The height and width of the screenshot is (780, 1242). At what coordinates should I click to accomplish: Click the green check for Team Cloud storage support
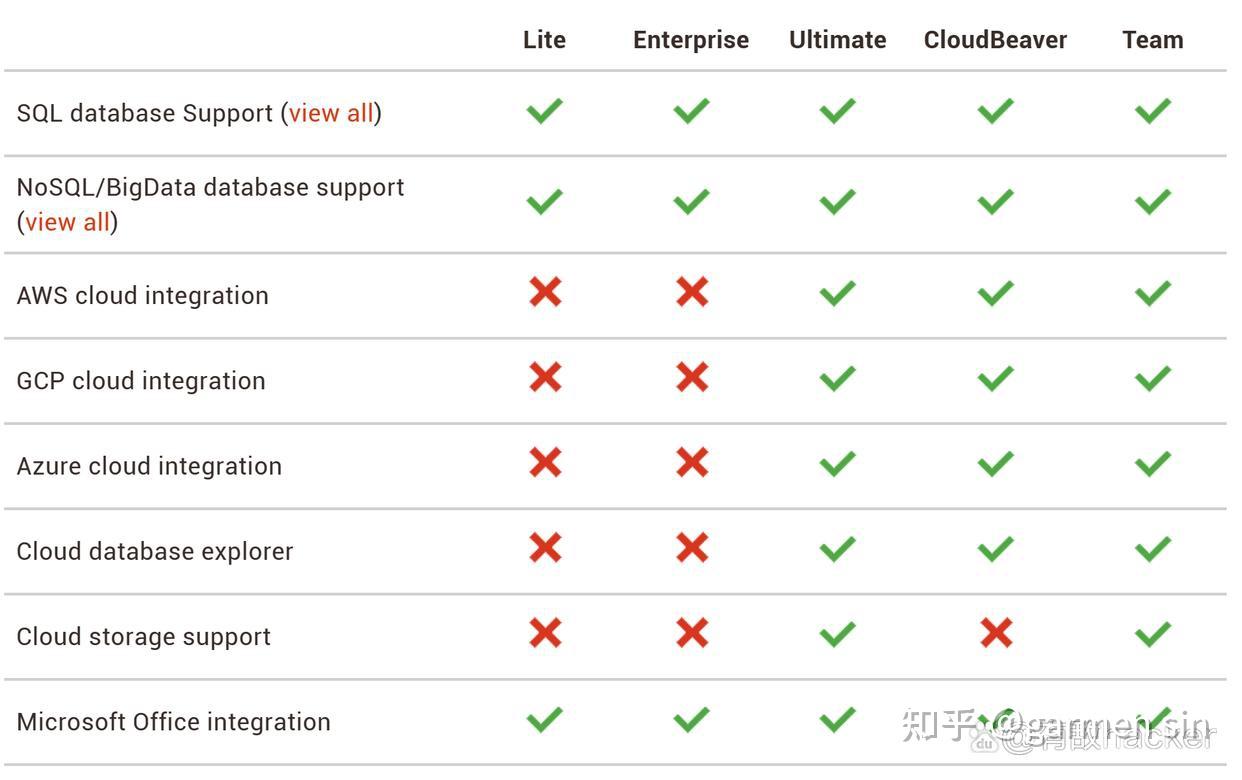pos(1152,633)
